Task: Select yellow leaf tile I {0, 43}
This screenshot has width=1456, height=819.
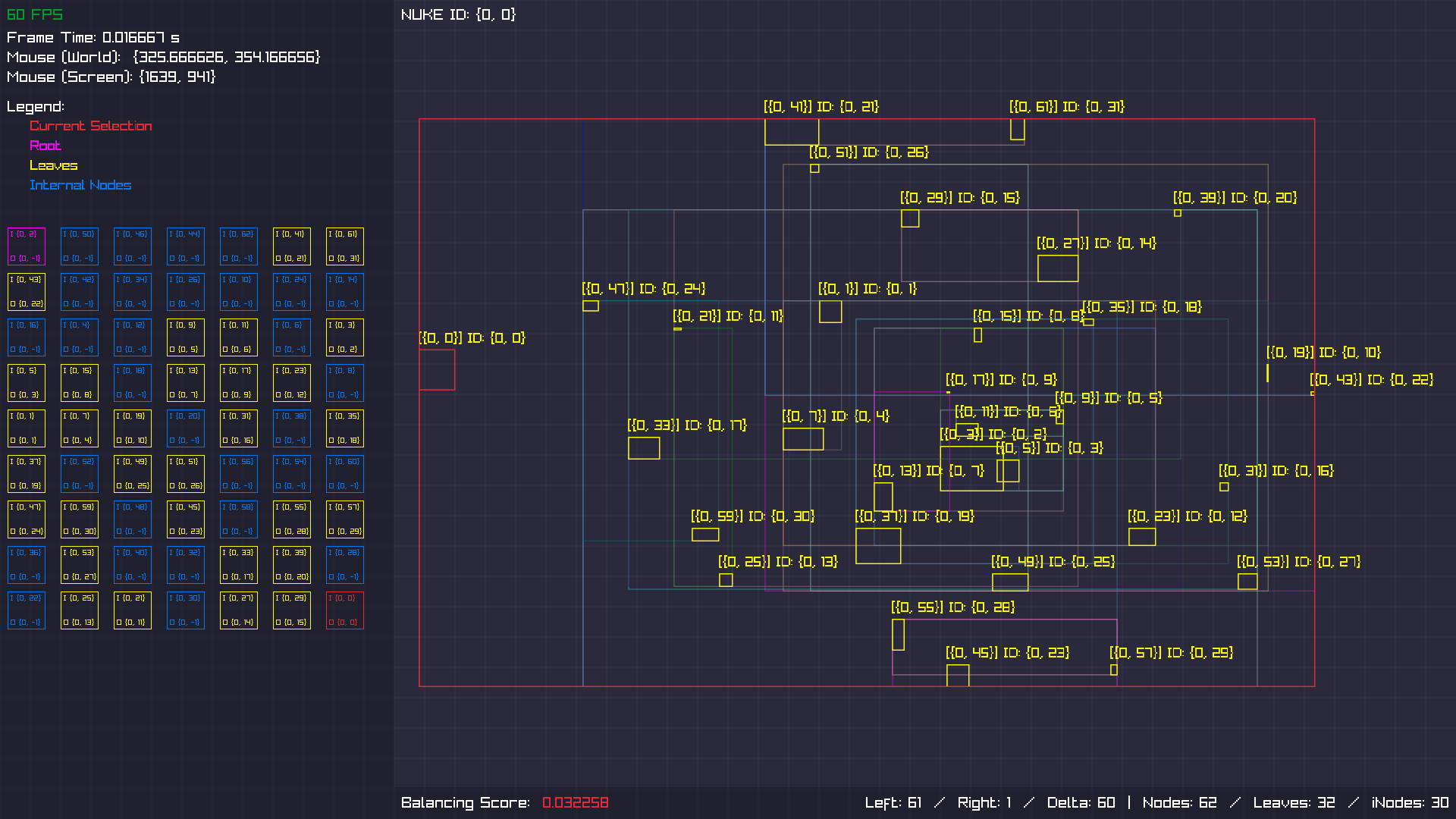Action: pyautogui.click(x=27, y=292)
